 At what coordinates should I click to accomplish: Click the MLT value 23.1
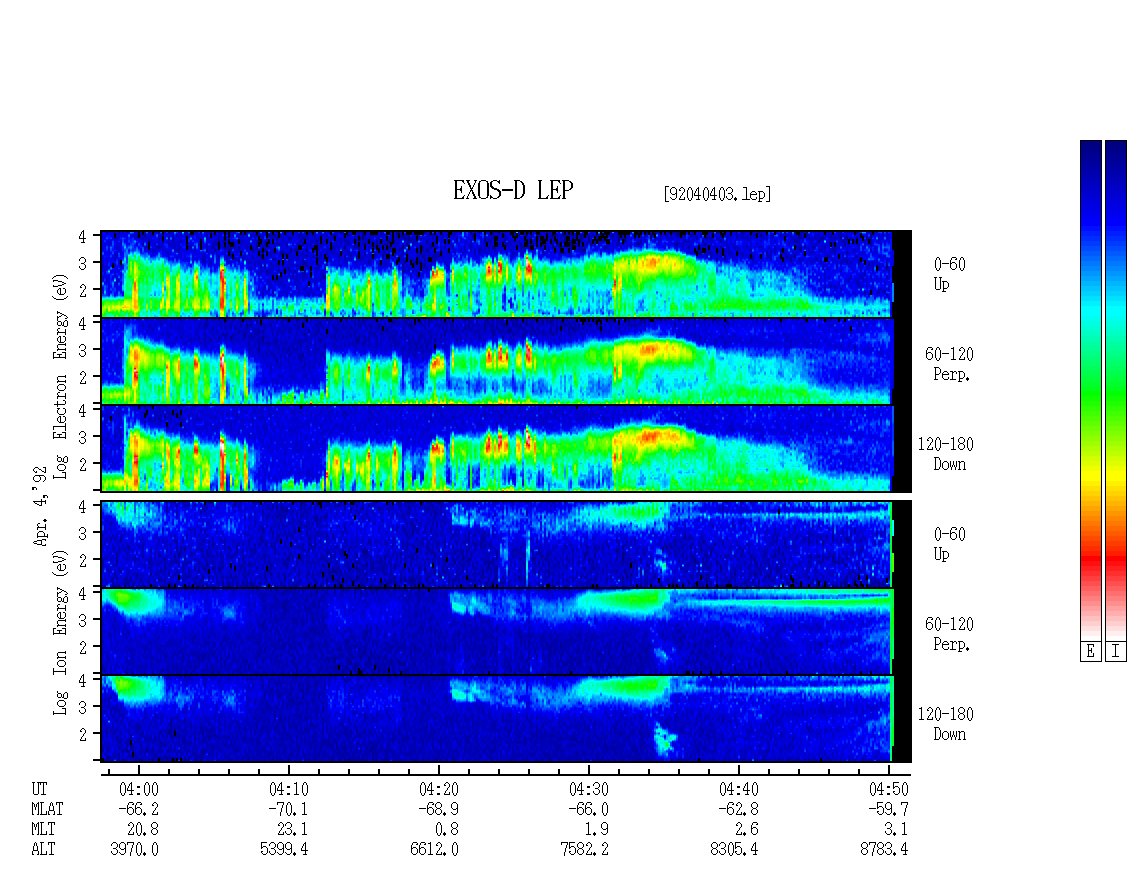point(293,830)
